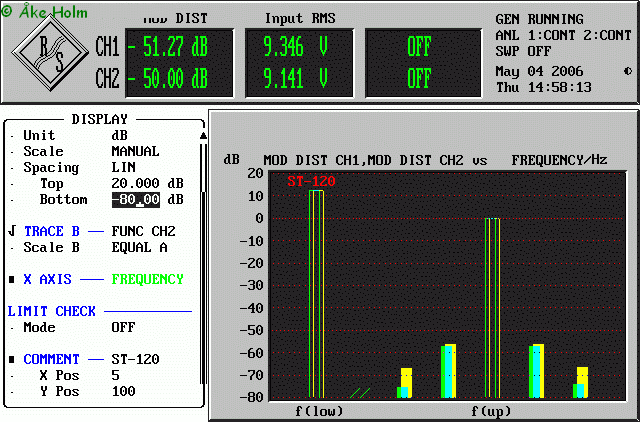
Task: Open the FUNC CH2 trace selection
Action: [143, 231]
